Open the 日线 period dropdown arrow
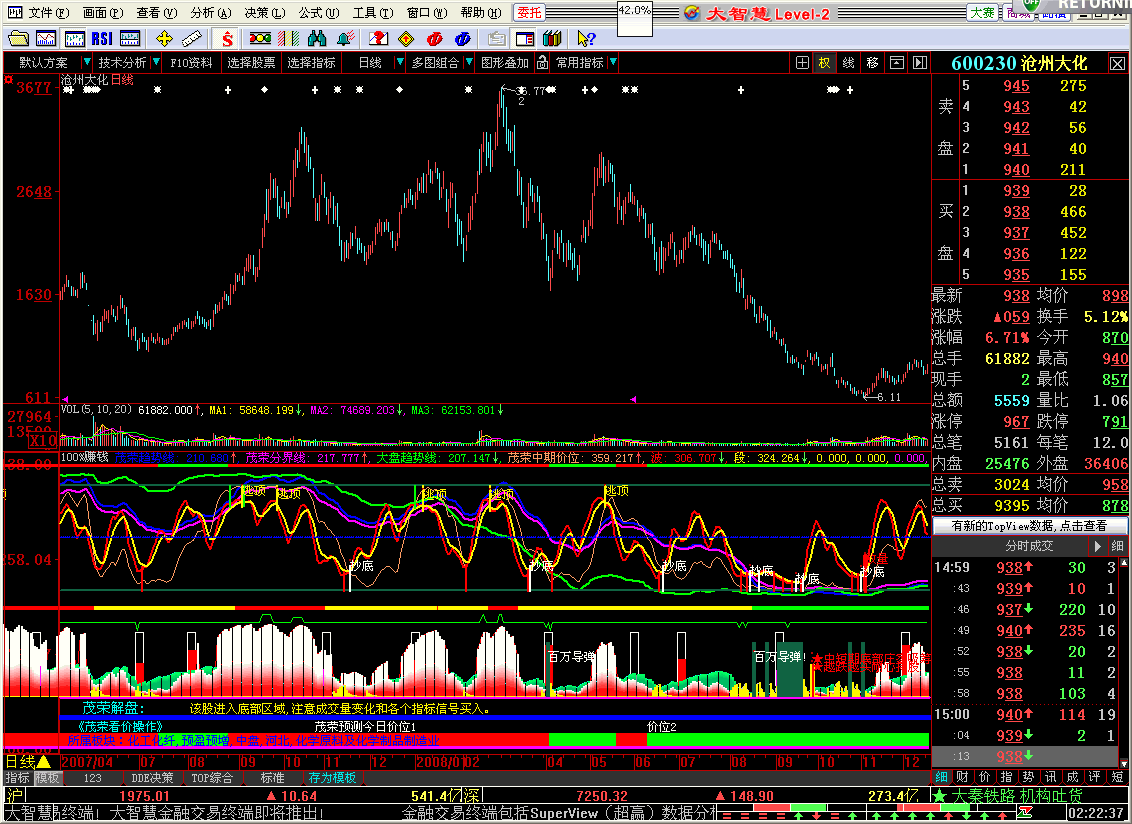The height and width of the screenshot is (824, 1132). coord(399,63)
